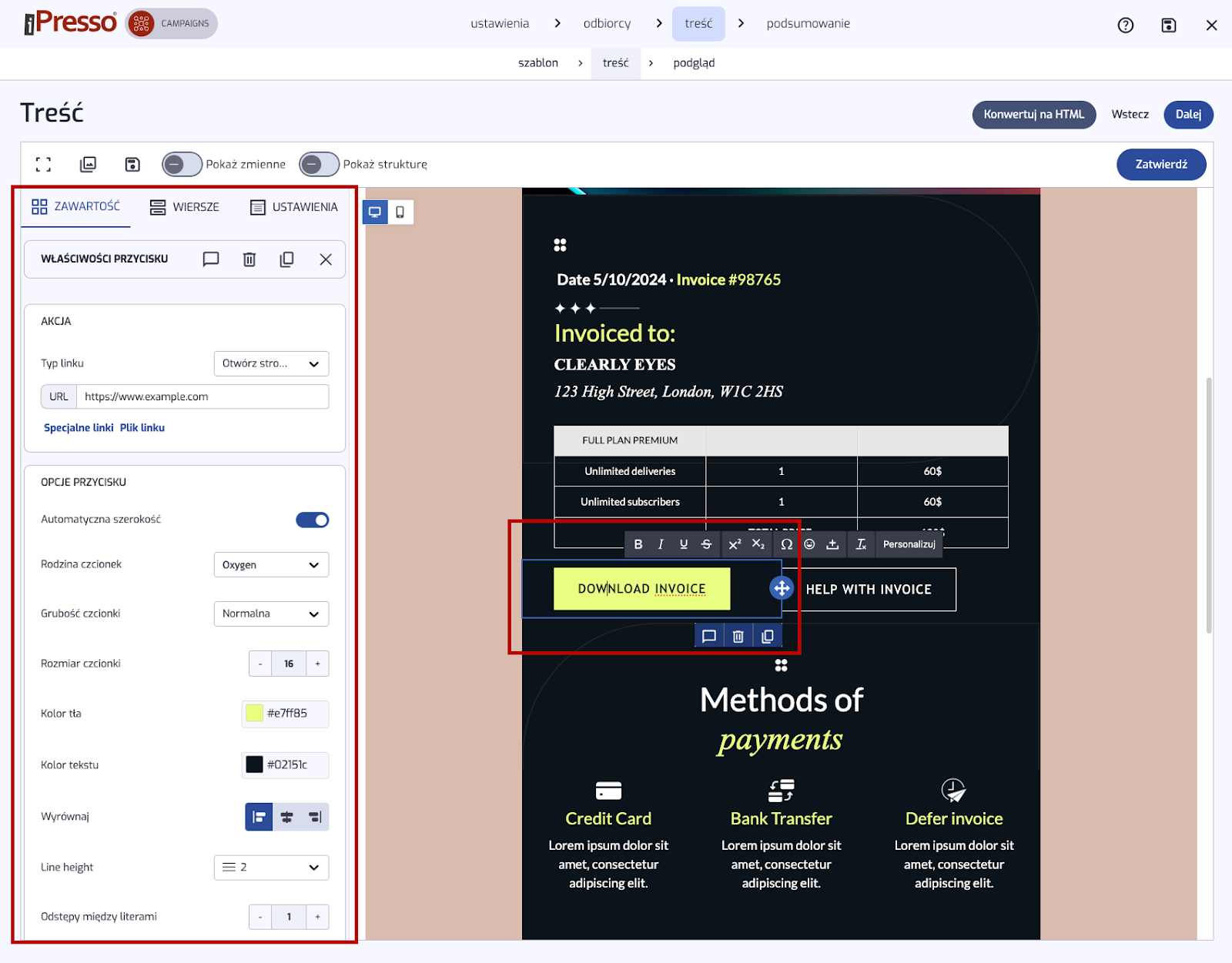1232x963 pixels.
Task: Decrease Odstępy między literami with minus
Action: point(260,917)
